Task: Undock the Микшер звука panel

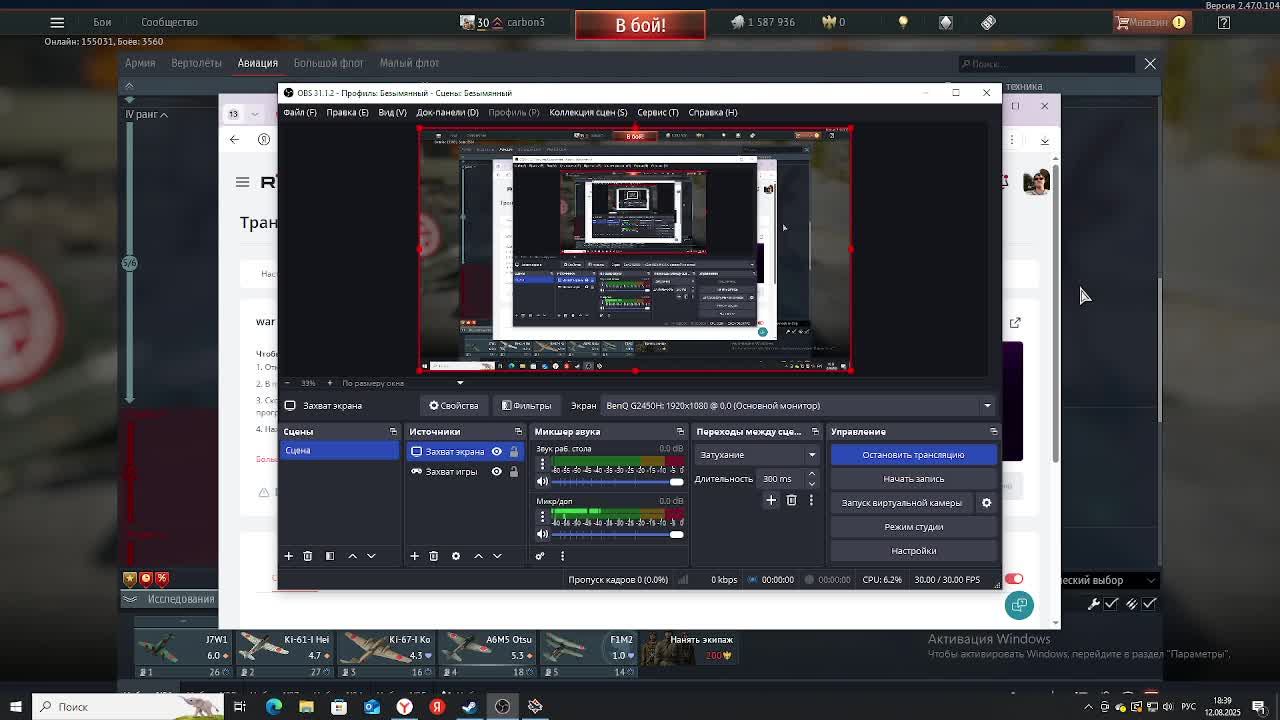Action: tap(680, 432)
